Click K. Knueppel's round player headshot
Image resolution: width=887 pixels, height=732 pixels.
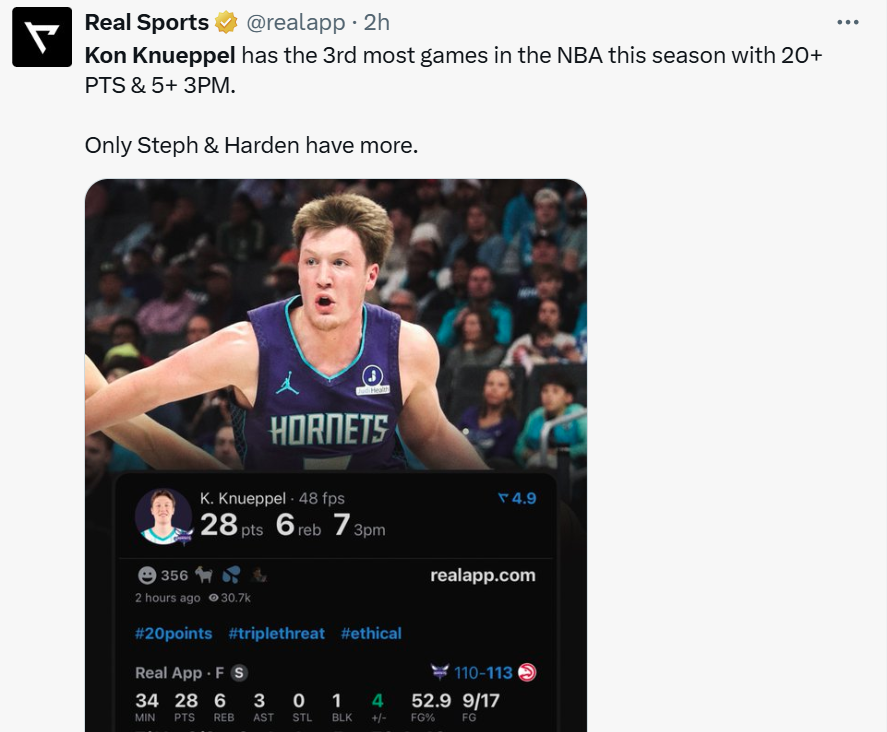point(163,516)
